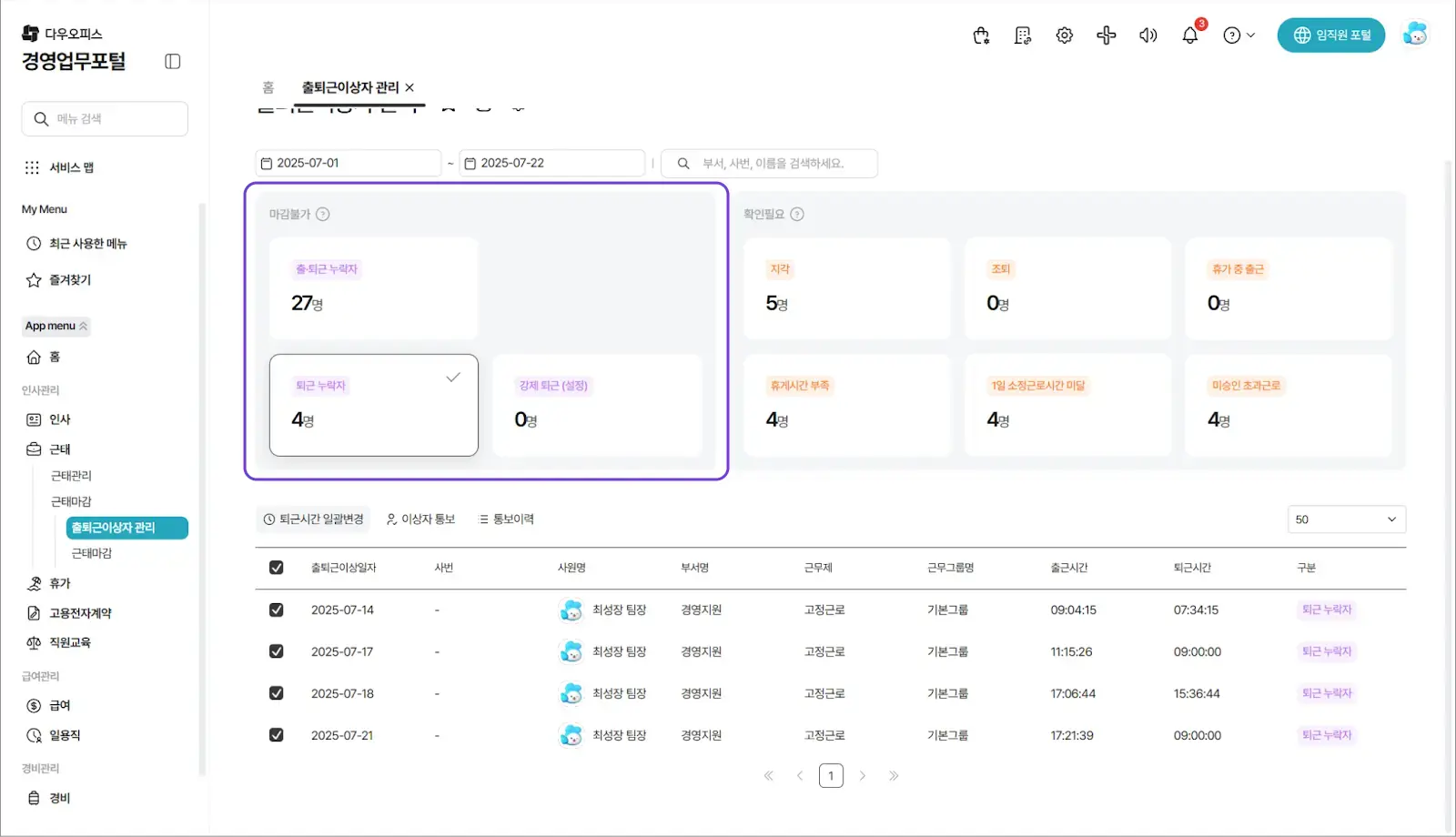
Task: Click the 퇴근시간 일괄변경 button
Action: coord(314,519)
